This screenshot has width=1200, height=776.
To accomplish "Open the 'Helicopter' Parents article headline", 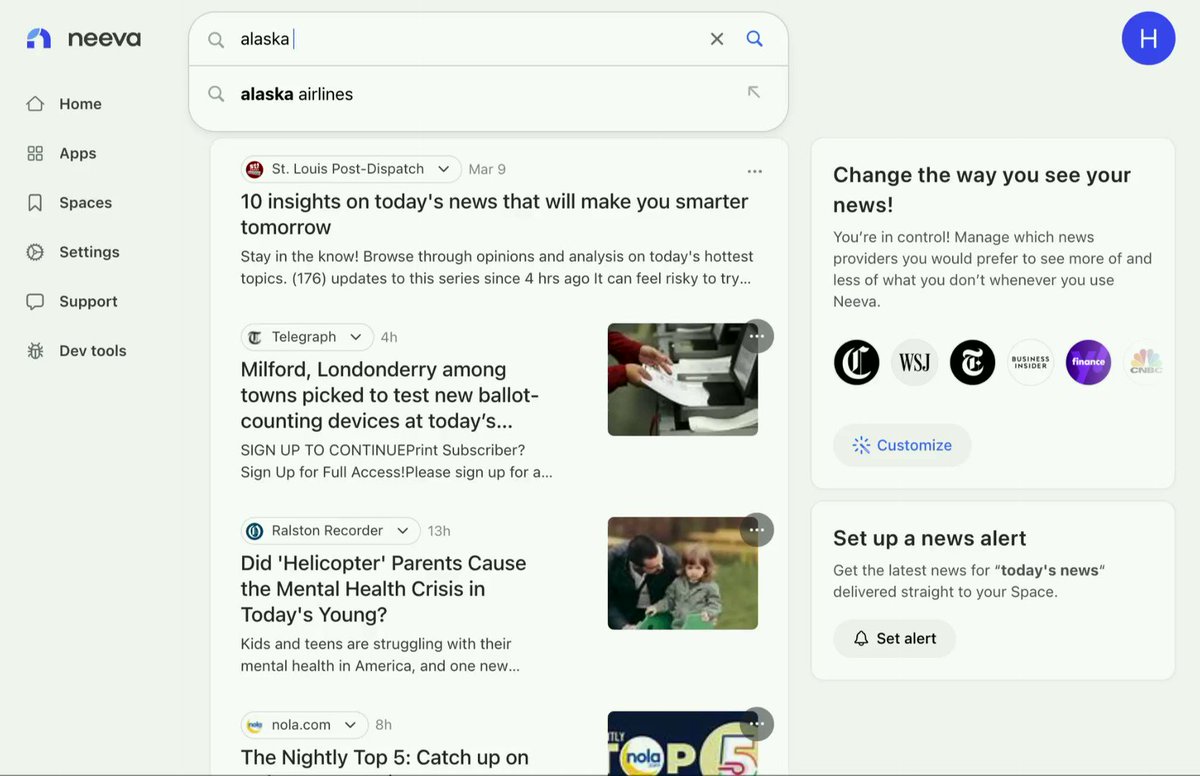I will click(x=383, y=589).
